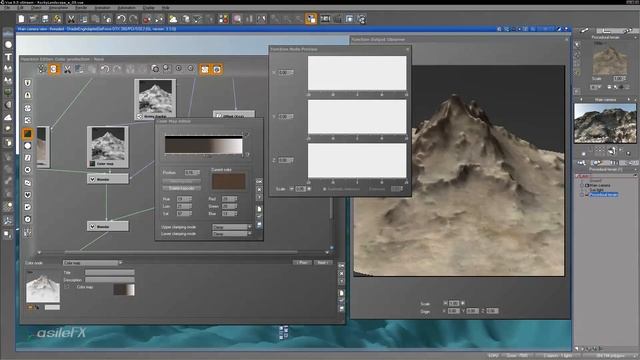Click the eyedropper icon atop the right panel
Image resolution: width=640 pixels, height=360 pixels.
[584, 31]
